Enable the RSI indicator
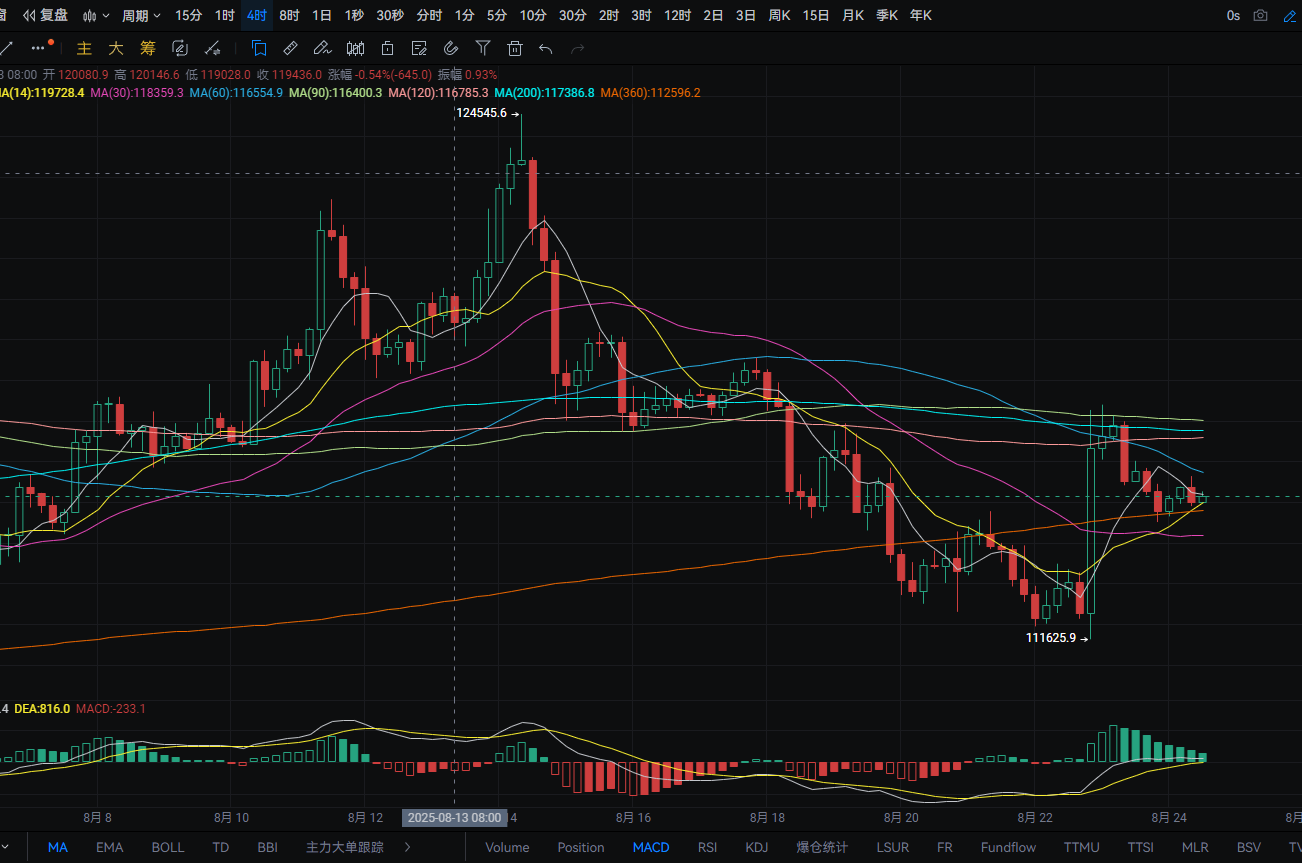Viewport: 1302px width, 863px height. pos(707,847)
